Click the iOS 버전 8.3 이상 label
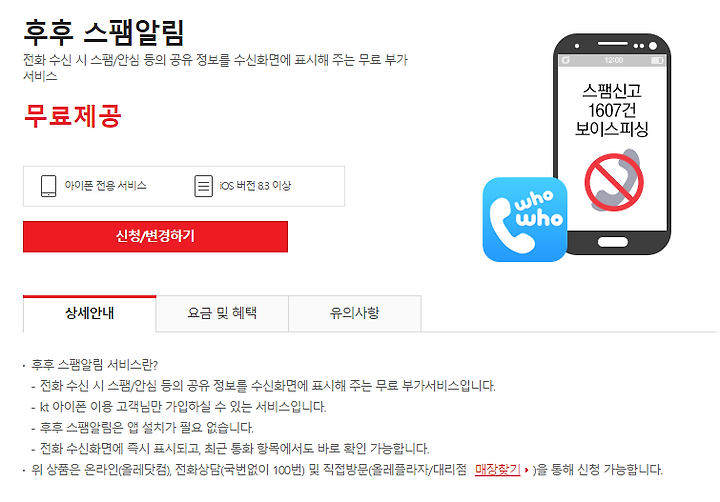The height and width of the screenshot is (502, 720). [255, 186]
